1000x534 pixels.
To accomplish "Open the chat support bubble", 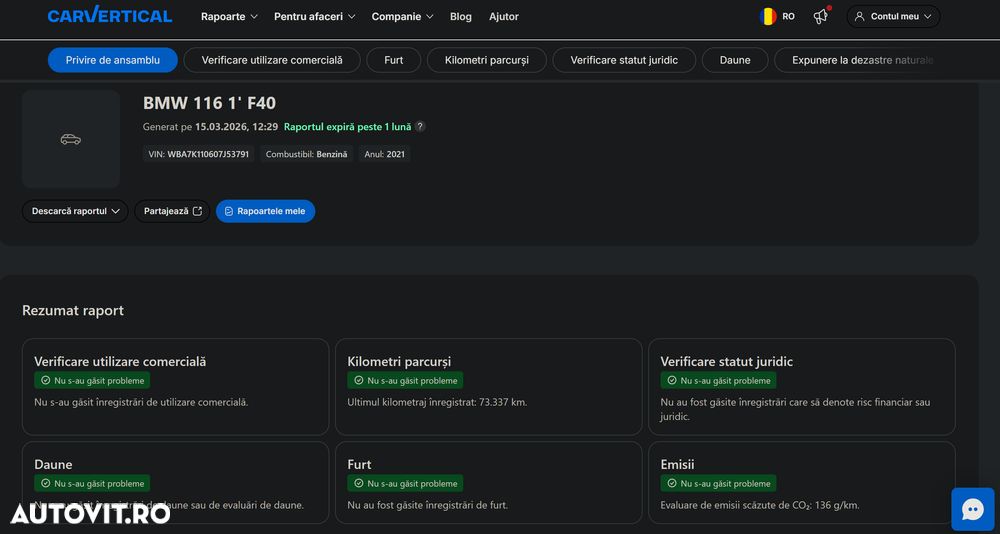I will [972, 509].
